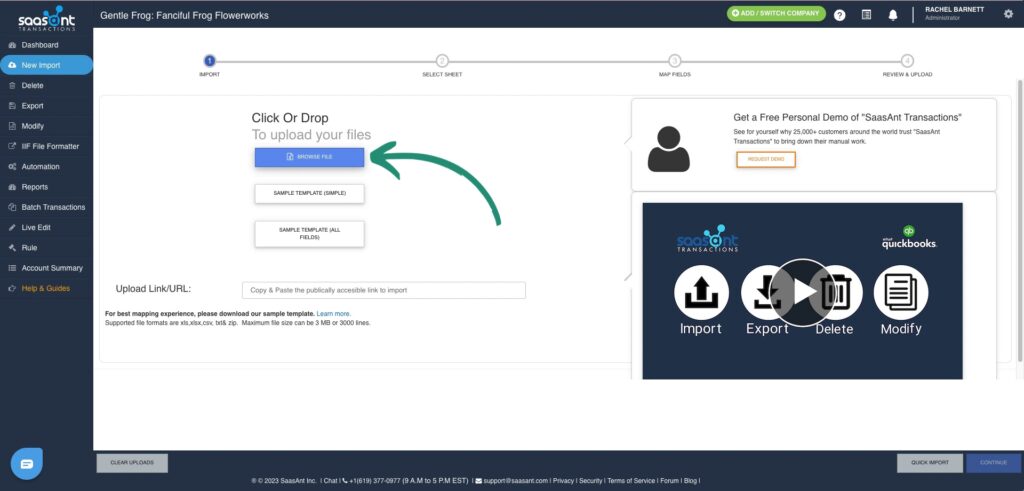This screenshot has width=1024, height=491.
Task: Select Batch Transactions in sidebar
Action: (53, 207)
